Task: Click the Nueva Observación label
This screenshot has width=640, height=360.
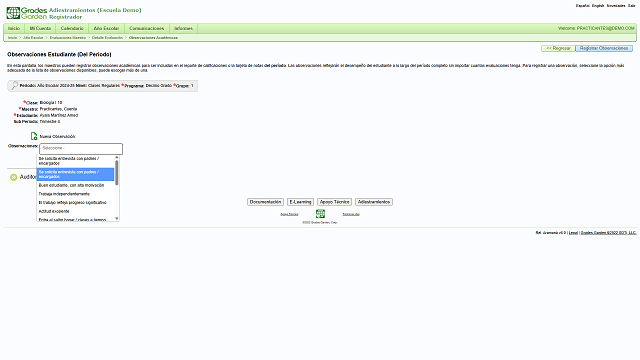Action: click(58, 136)
